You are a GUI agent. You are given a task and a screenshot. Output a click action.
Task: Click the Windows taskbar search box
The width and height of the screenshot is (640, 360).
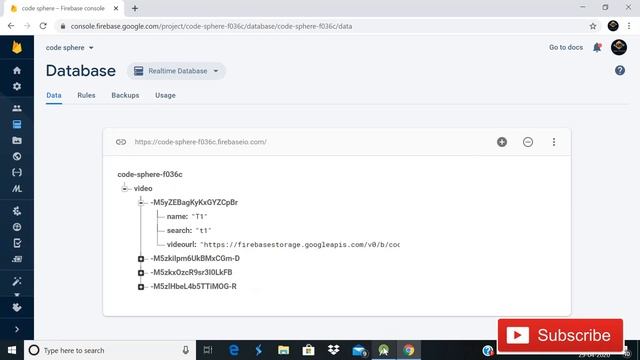pyautogui.click(x=109, y=350)
